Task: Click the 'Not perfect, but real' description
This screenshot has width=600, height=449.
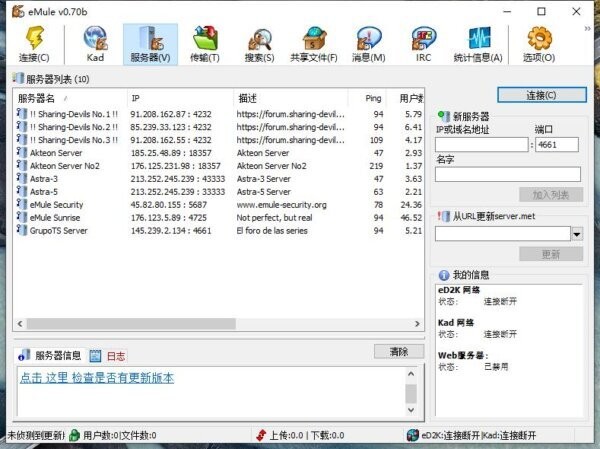Action: [x=274, y=218]
